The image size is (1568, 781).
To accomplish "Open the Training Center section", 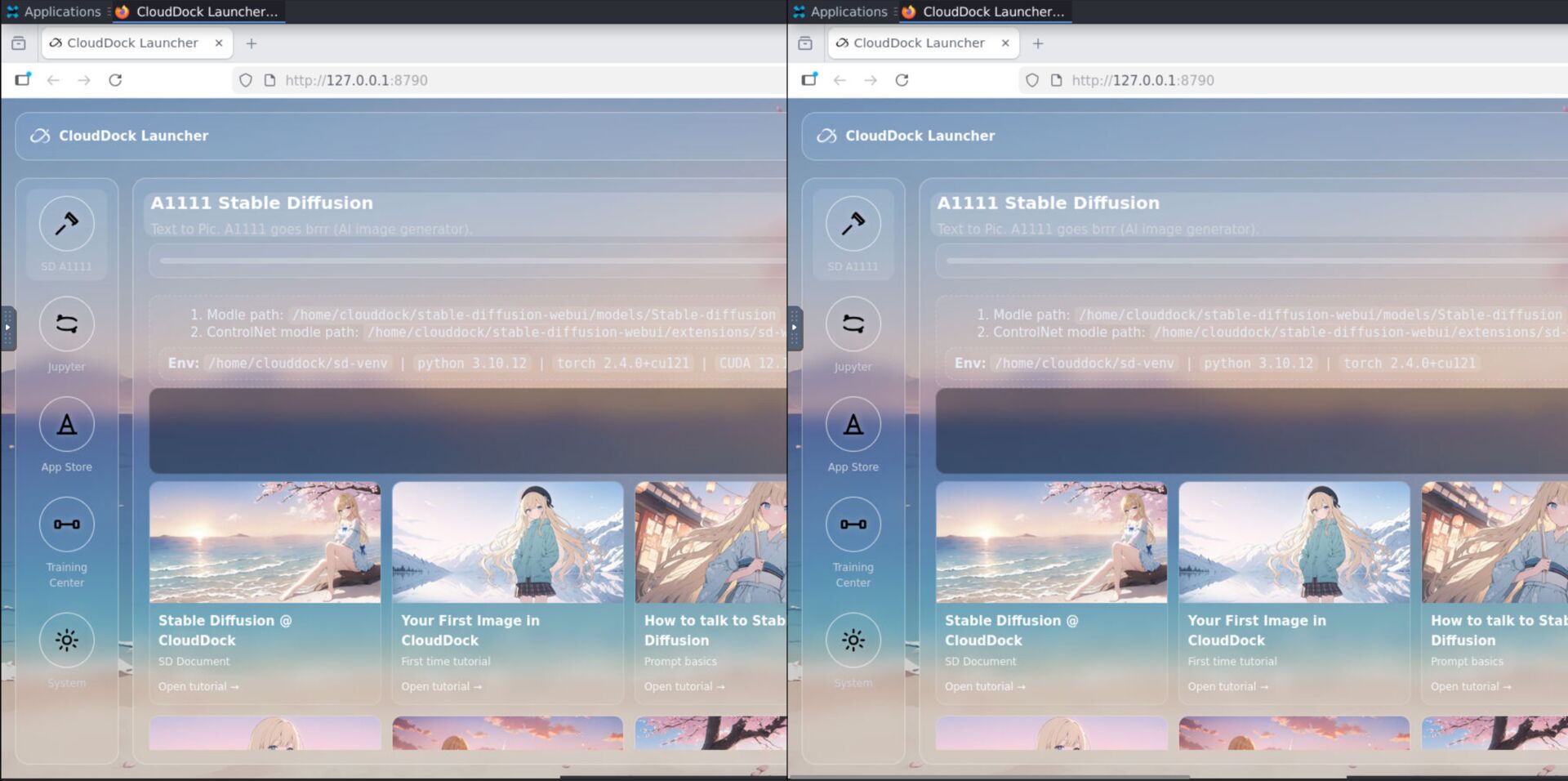I will pyautogui.click(x=67, y=524).
